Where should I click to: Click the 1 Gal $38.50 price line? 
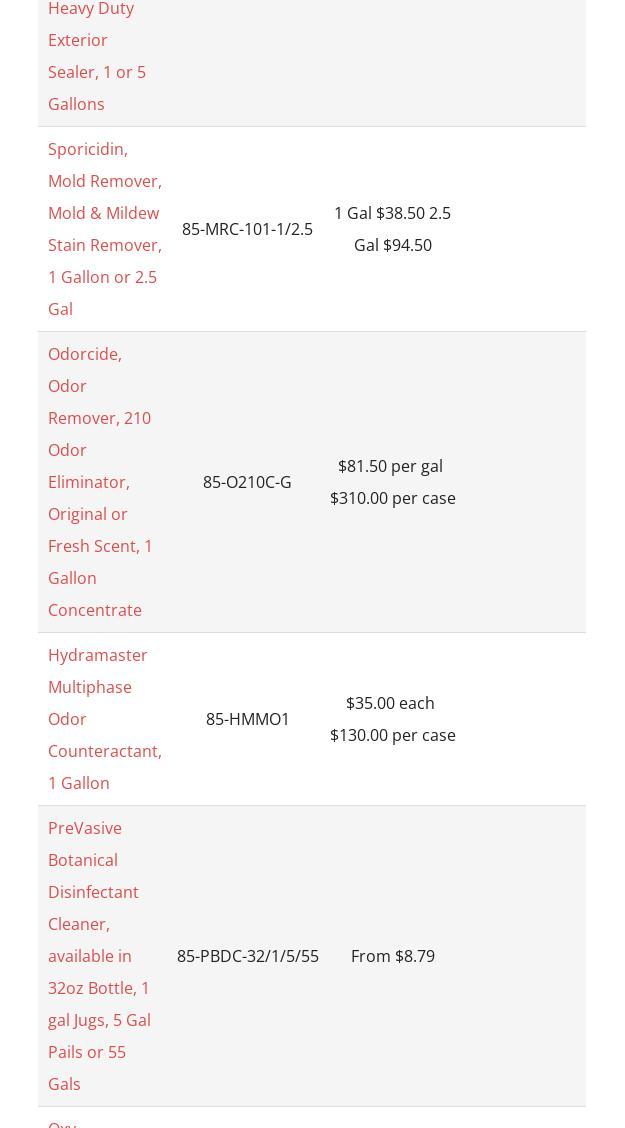pyautogui.click(x=380, y=213)
